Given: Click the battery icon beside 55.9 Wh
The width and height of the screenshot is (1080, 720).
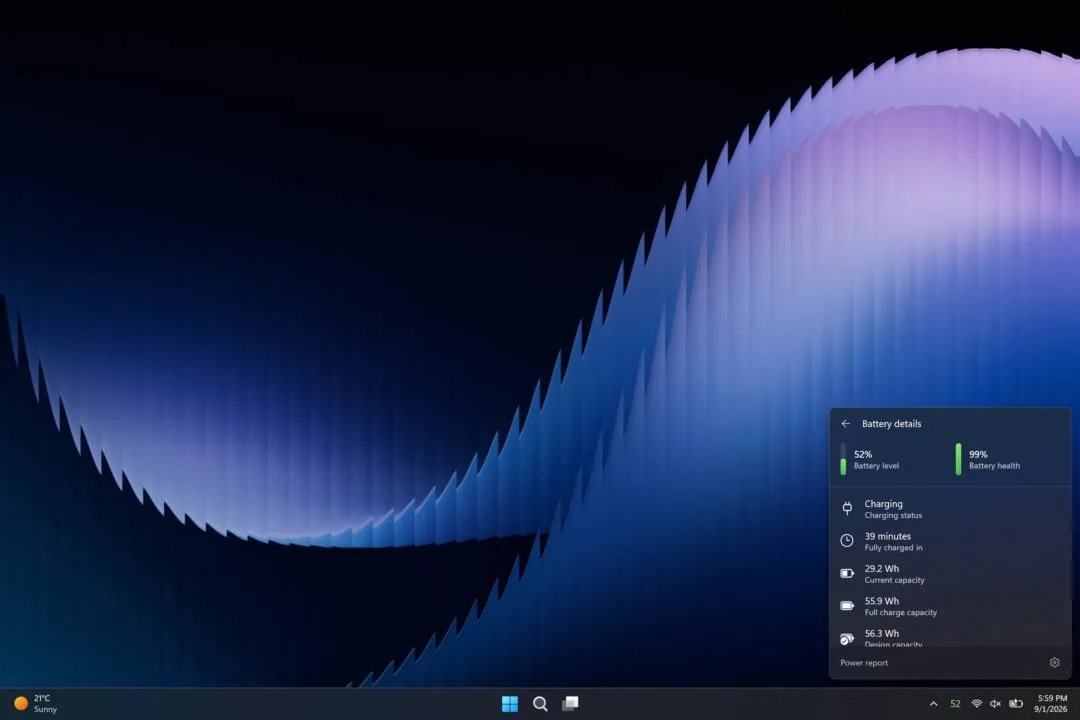Looking at the screenshot, I should [847, 606].
